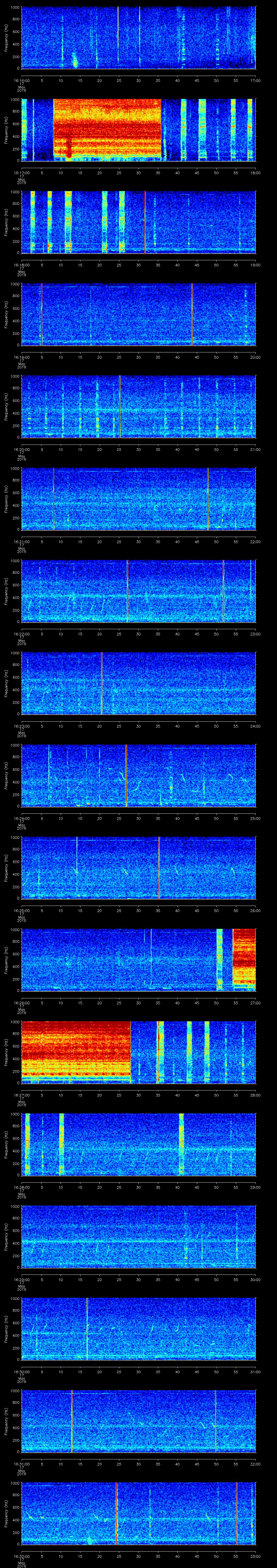Select the '16:27:00' timestamp text

[x=21, y=1095]
